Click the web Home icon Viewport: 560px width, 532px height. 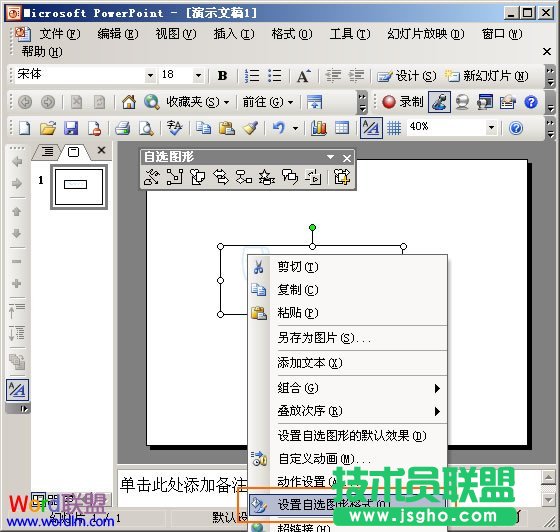[x=129, y=102]
